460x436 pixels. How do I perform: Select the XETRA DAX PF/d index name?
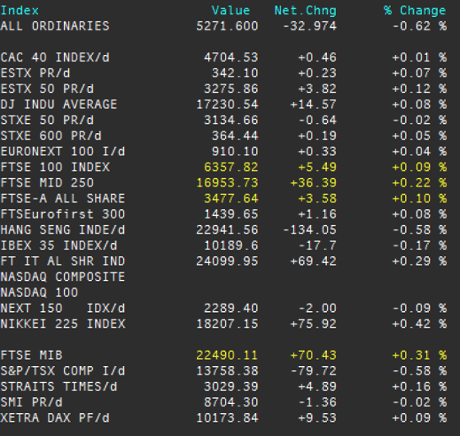[55, 418]
